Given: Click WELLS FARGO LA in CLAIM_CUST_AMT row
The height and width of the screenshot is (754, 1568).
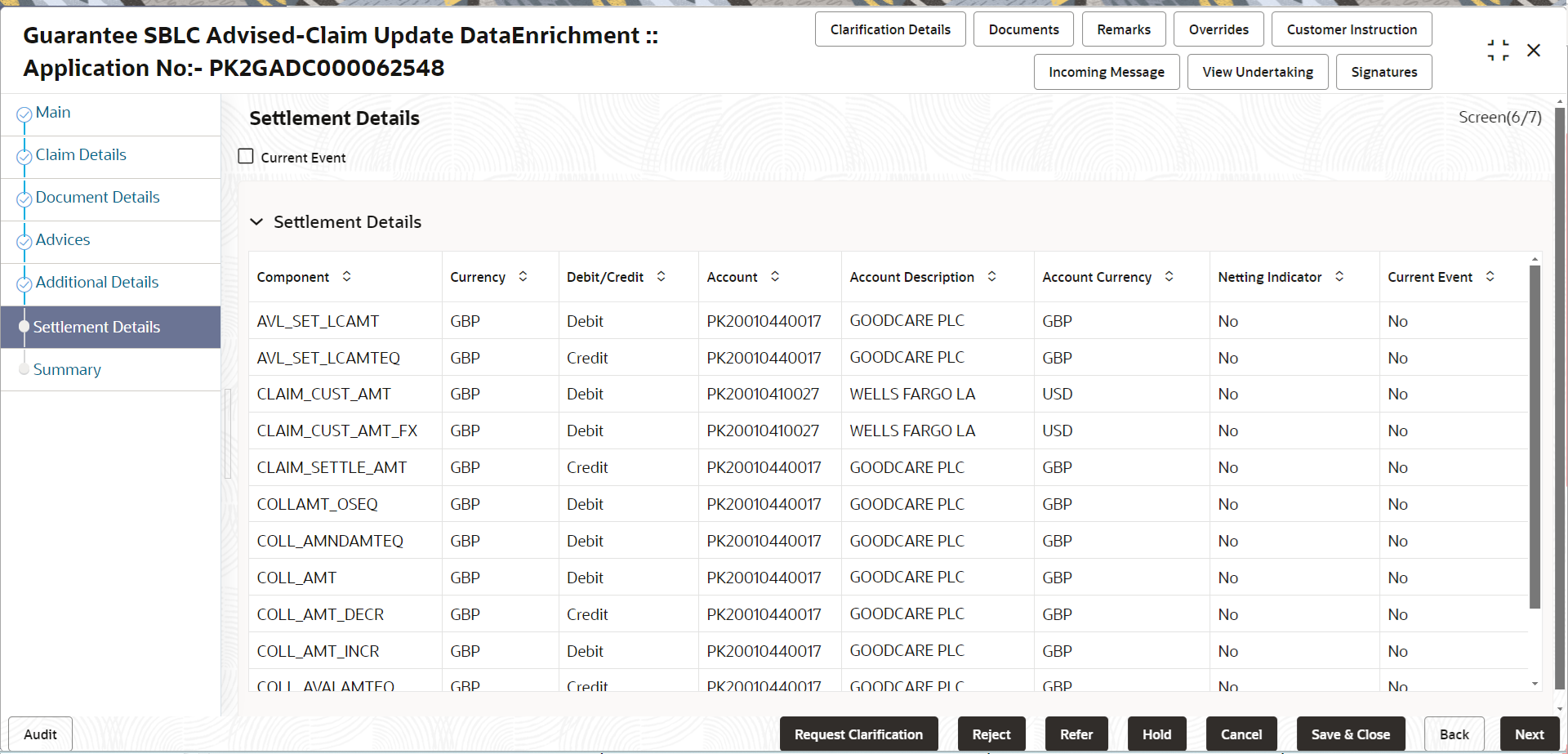Looking at the screenshot, I should [x=912, y=394].
